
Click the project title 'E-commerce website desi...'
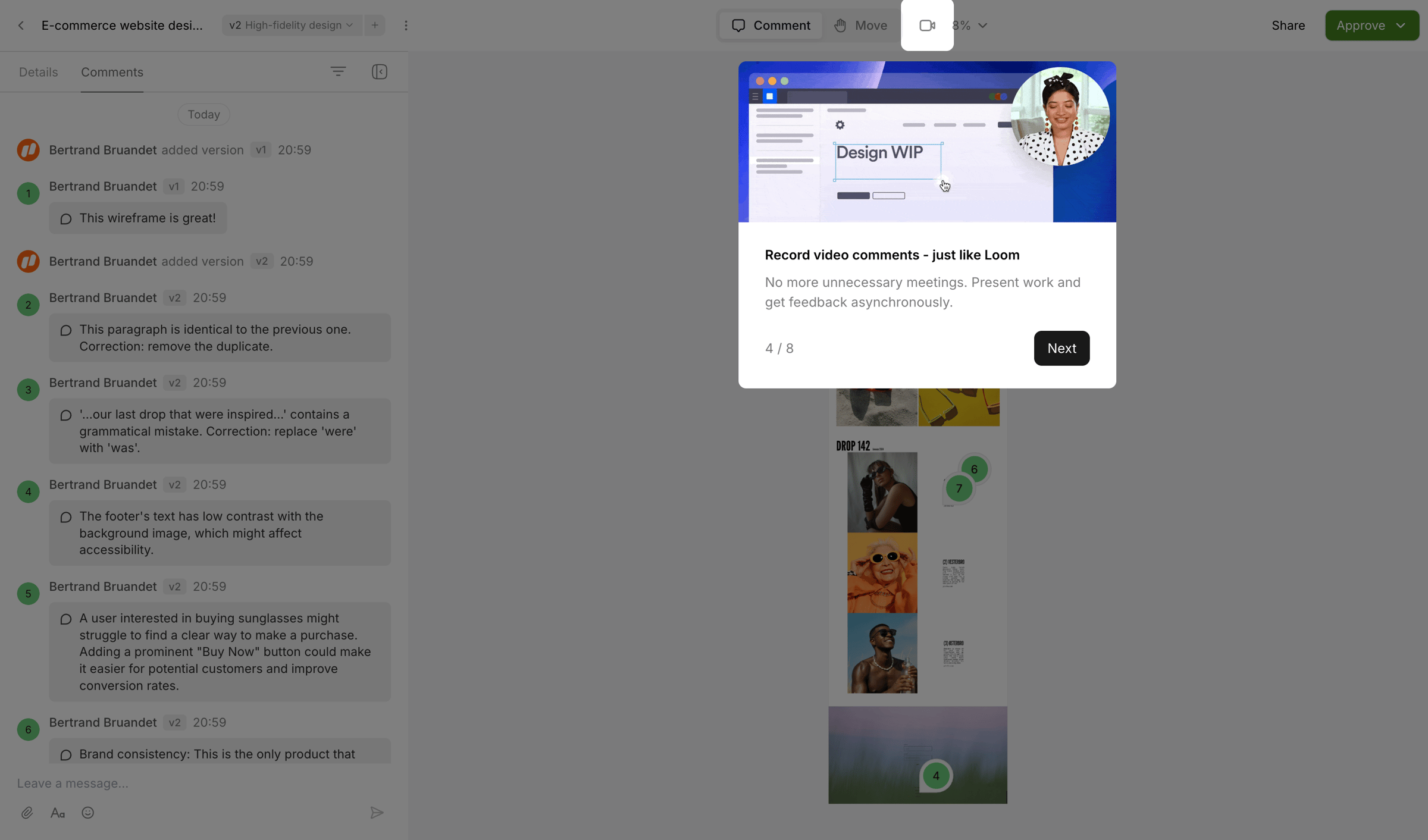click(122, 26)
